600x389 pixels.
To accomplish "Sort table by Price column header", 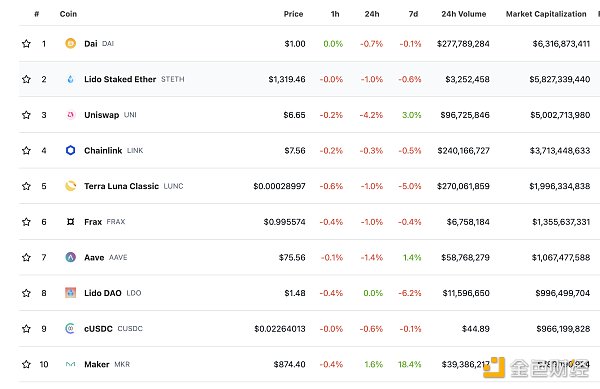I will pyautogui.click(x=293, y=14).
